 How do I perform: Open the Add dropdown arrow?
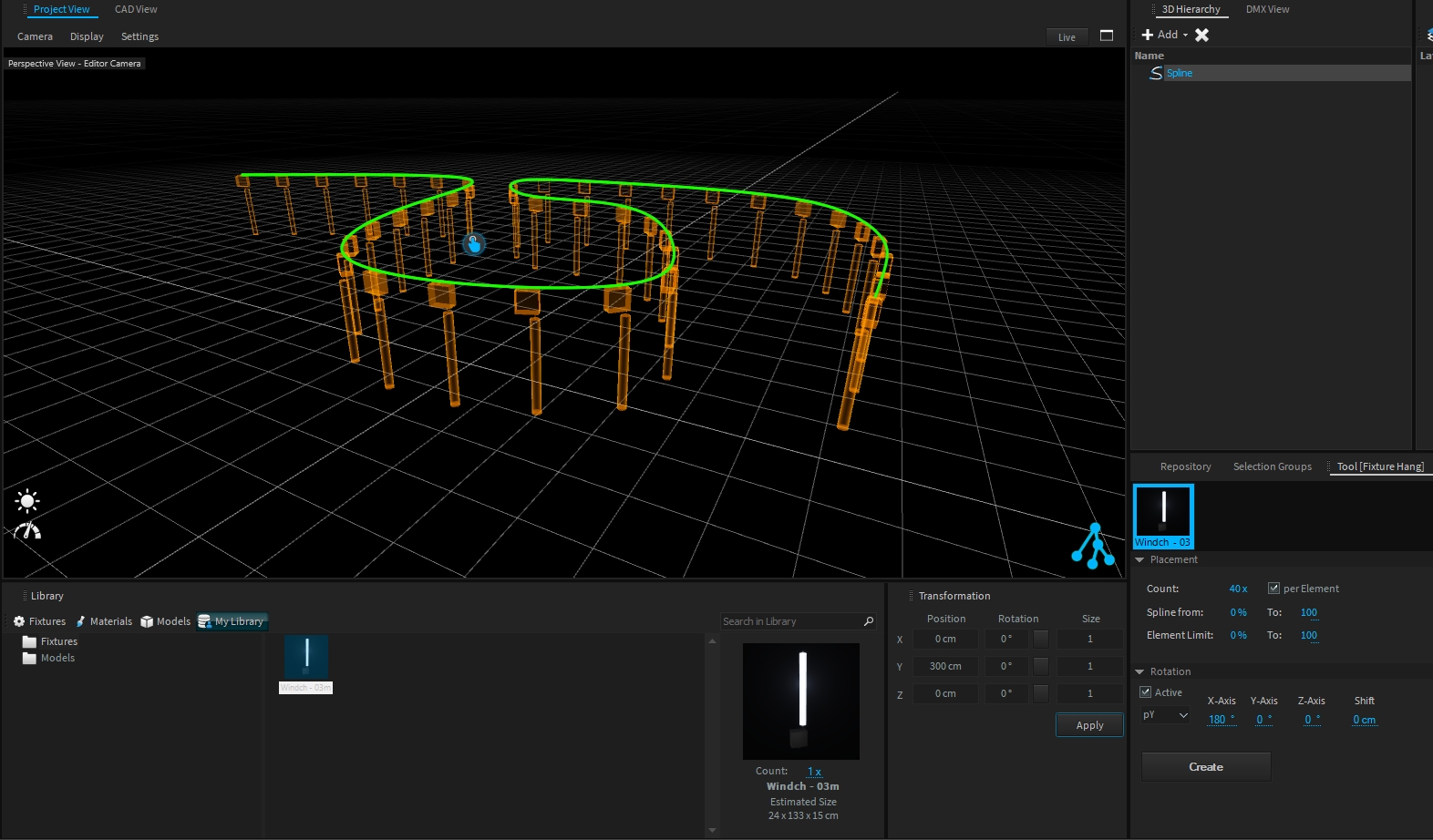click(1185, 36)
